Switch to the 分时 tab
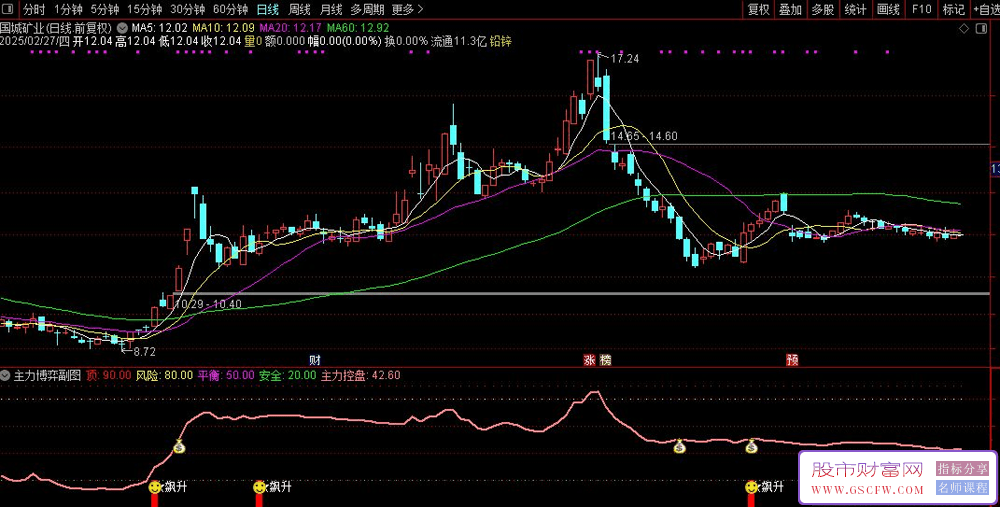 coord(34,10)
